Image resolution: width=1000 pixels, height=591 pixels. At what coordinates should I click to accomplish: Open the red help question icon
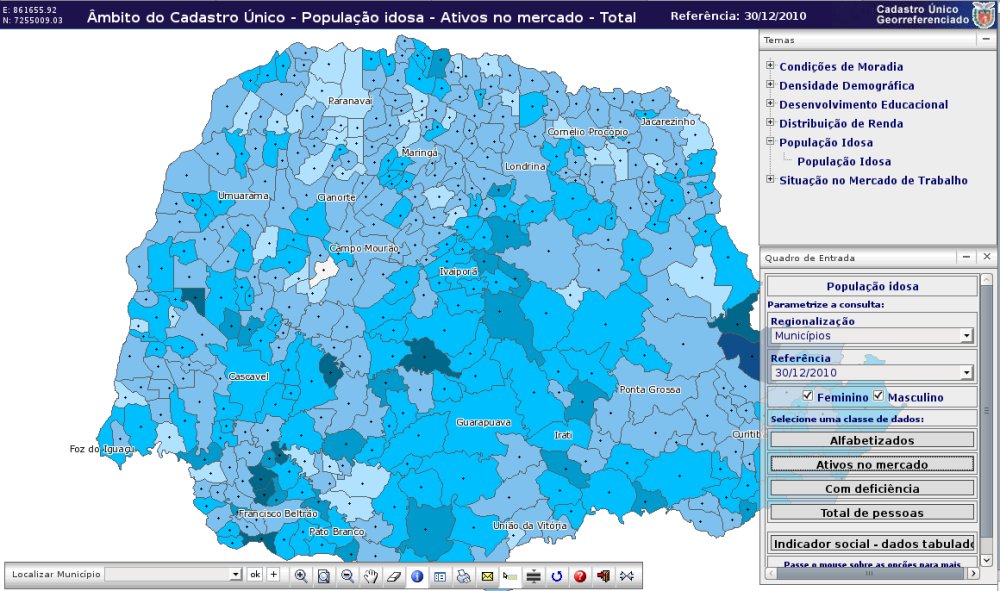[x=580, y=575]
